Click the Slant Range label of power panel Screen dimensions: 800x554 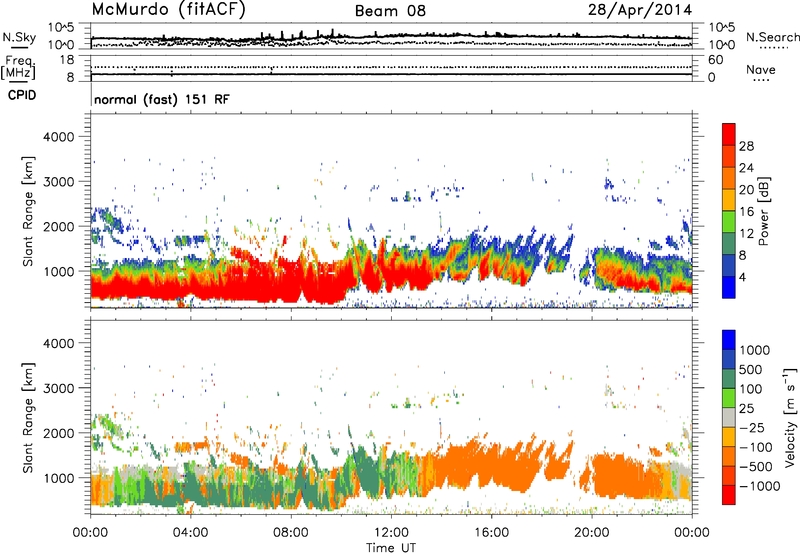point(28,211)
